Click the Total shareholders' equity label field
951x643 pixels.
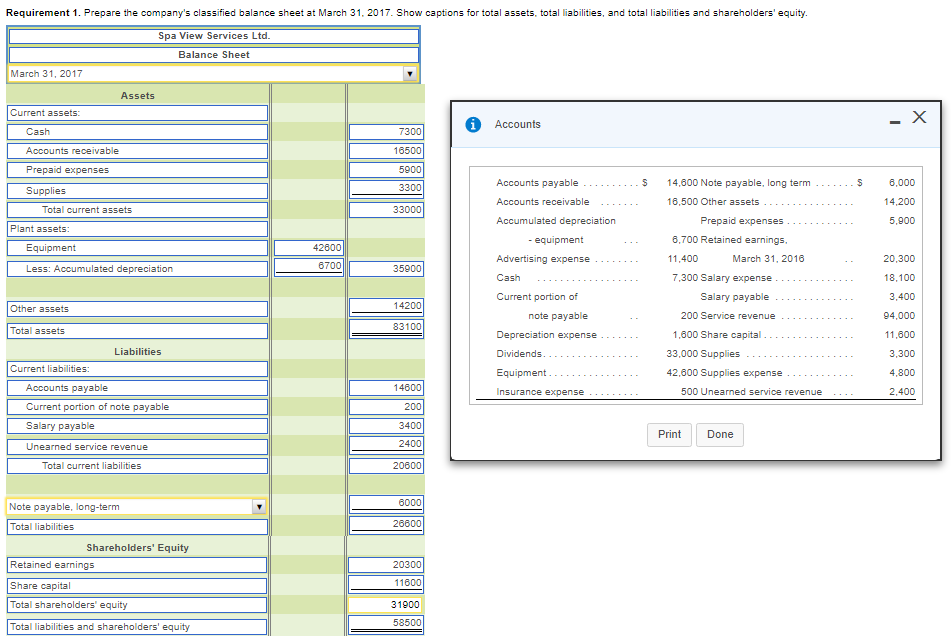[x=138, y=605]
